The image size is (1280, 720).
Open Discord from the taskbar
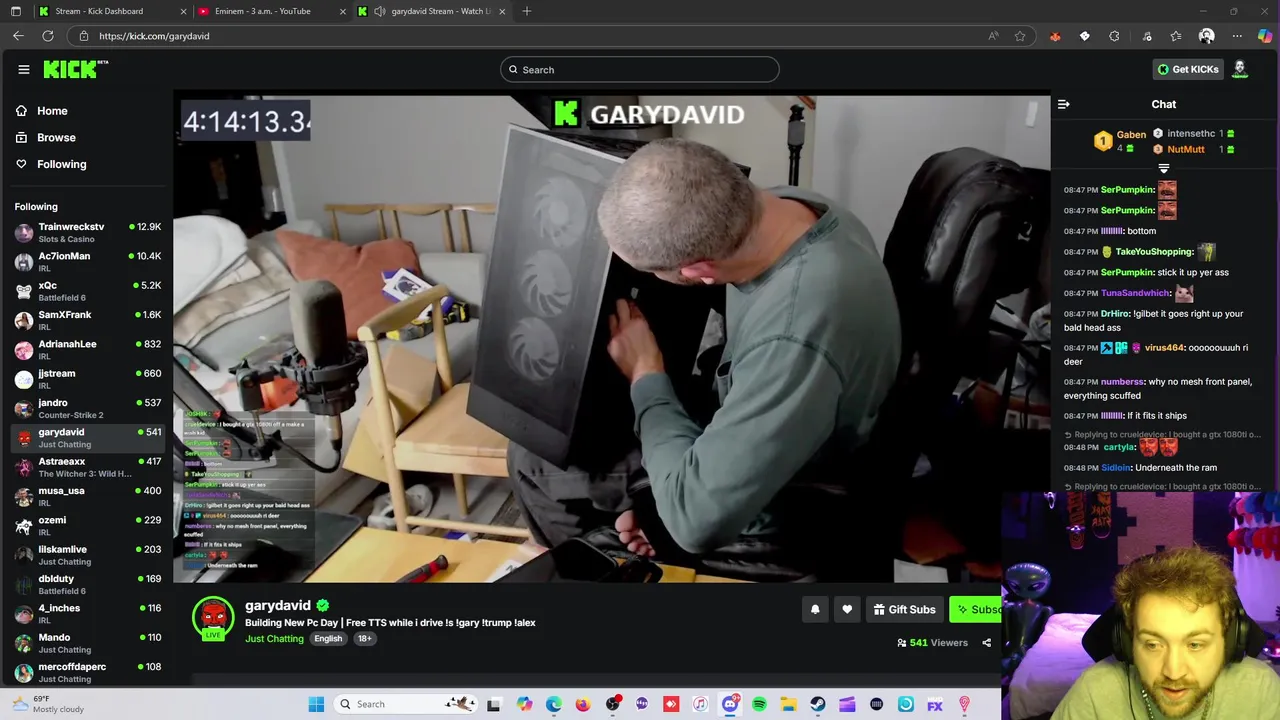[x=730, y=704]
